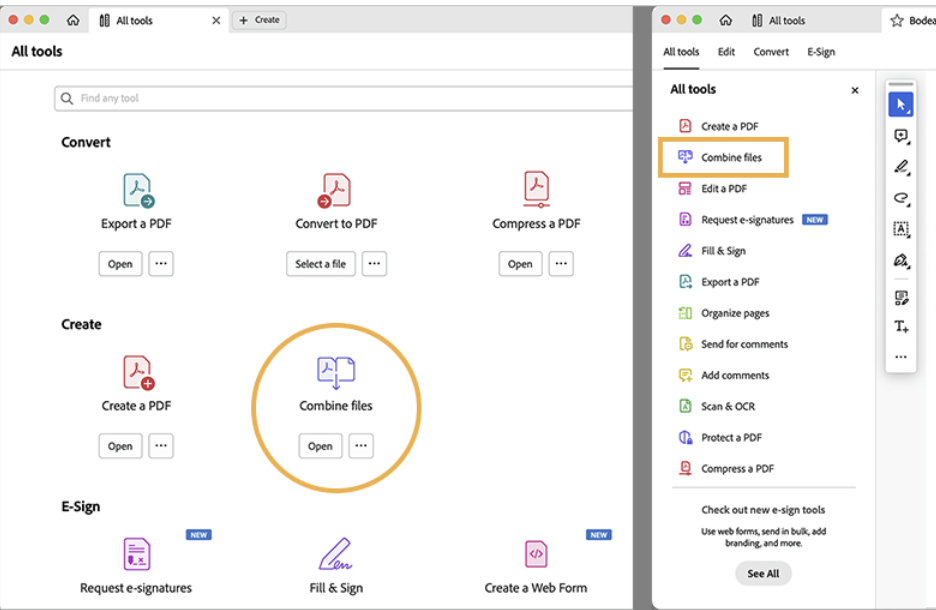Screen dimensions: 936x610
Task: Choose Organize pages in side panel
Action: tap(724, 313)
